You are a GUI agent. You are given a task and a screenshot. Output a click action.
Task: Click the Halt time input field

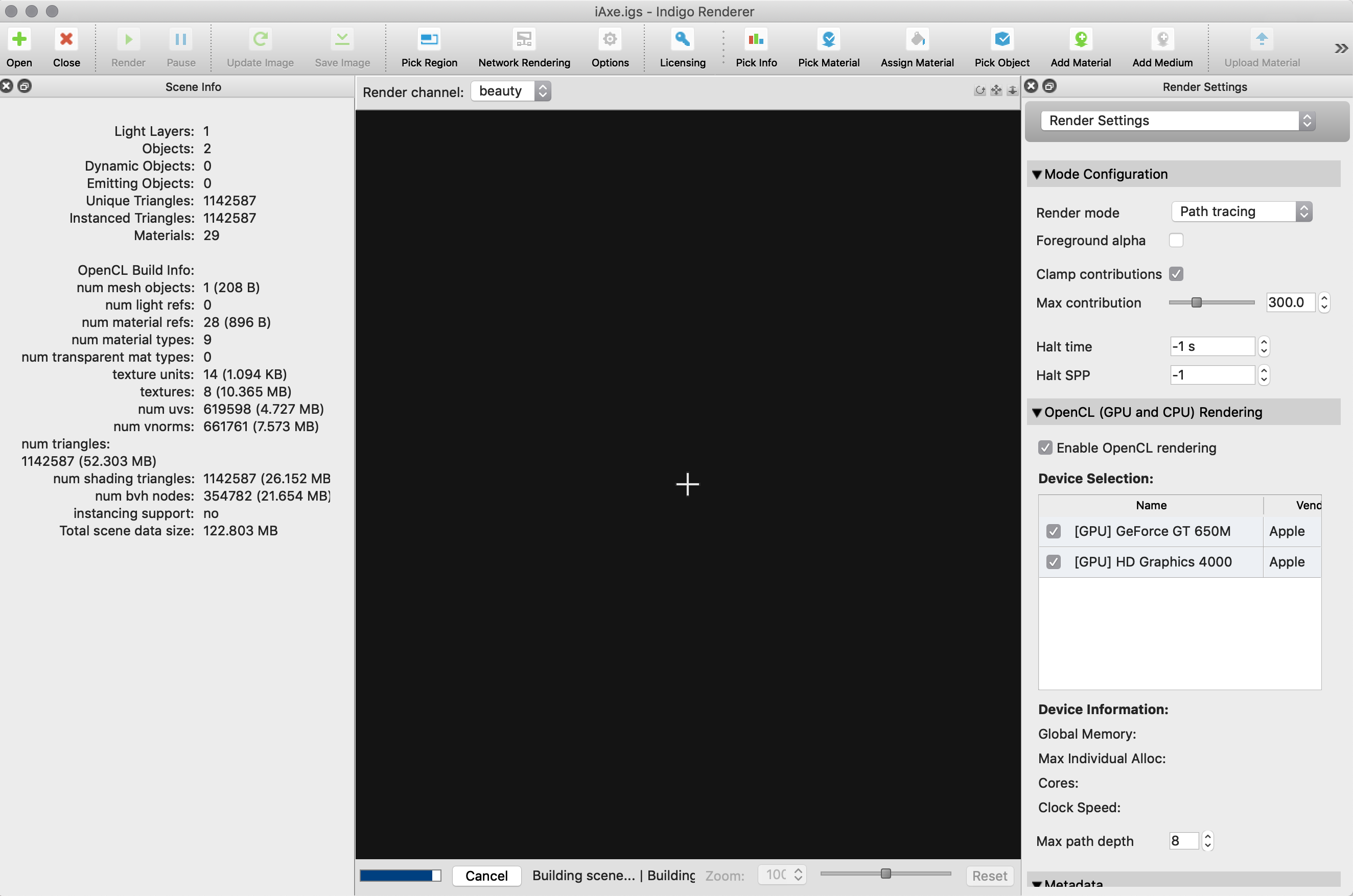click(x=1211, y=346)
